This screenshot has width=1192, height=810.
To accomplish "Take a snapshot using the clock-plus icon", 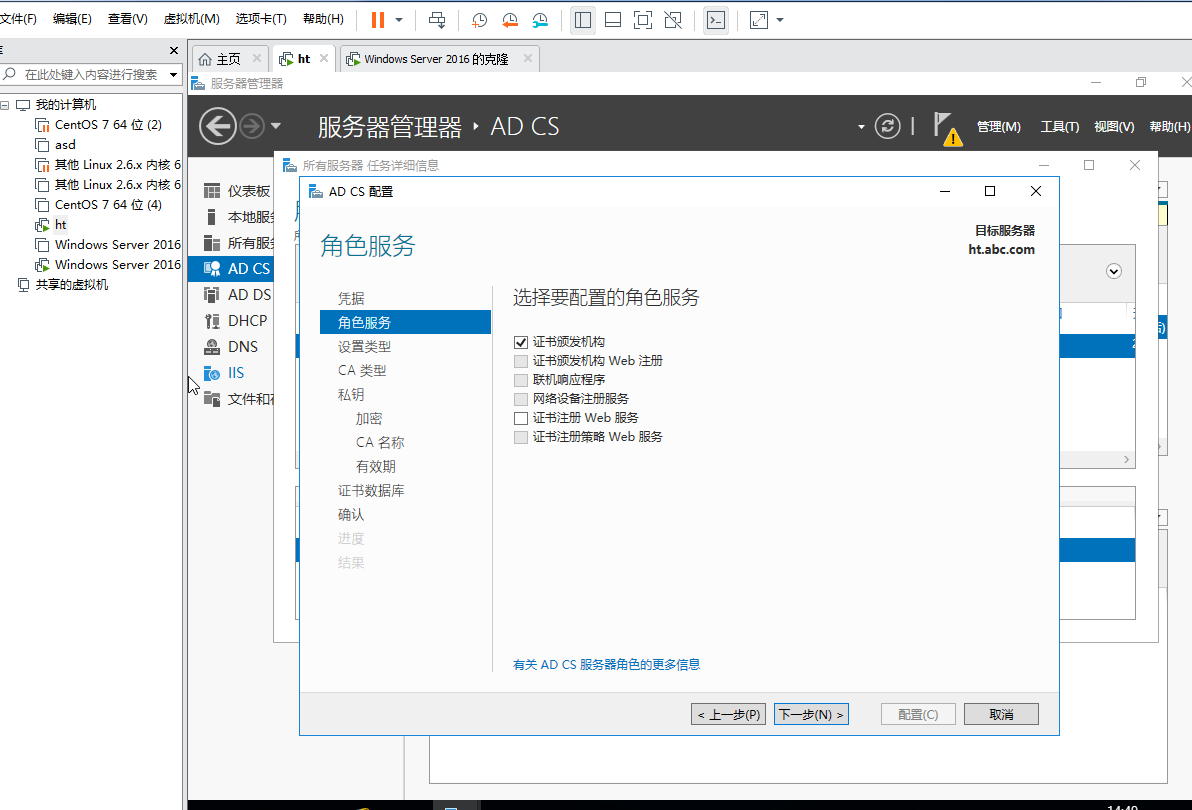I will [479, 21].
